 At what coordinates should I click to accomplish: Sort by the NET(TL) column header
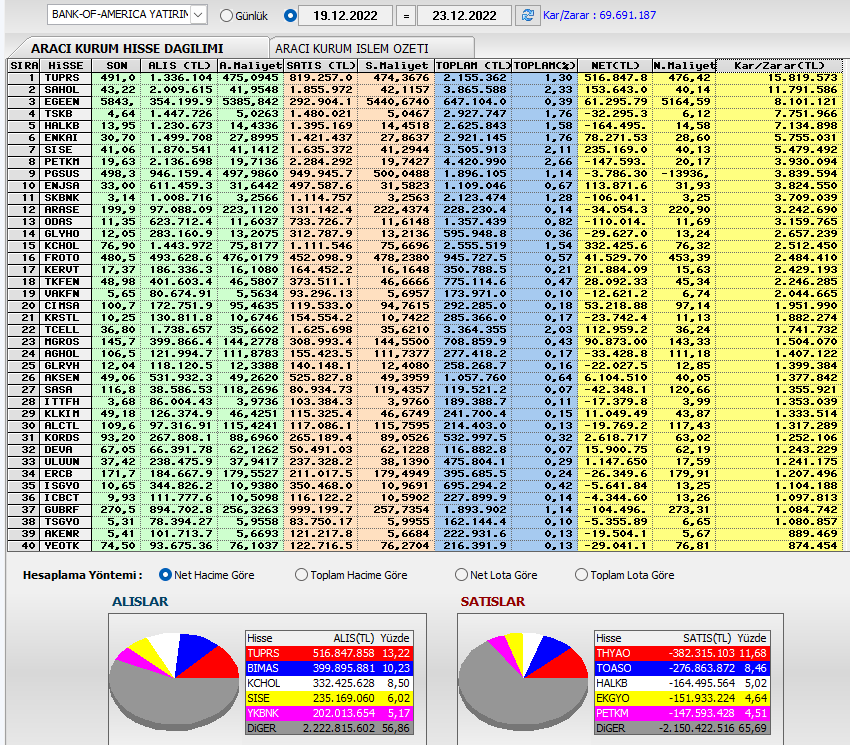[615, 66]
